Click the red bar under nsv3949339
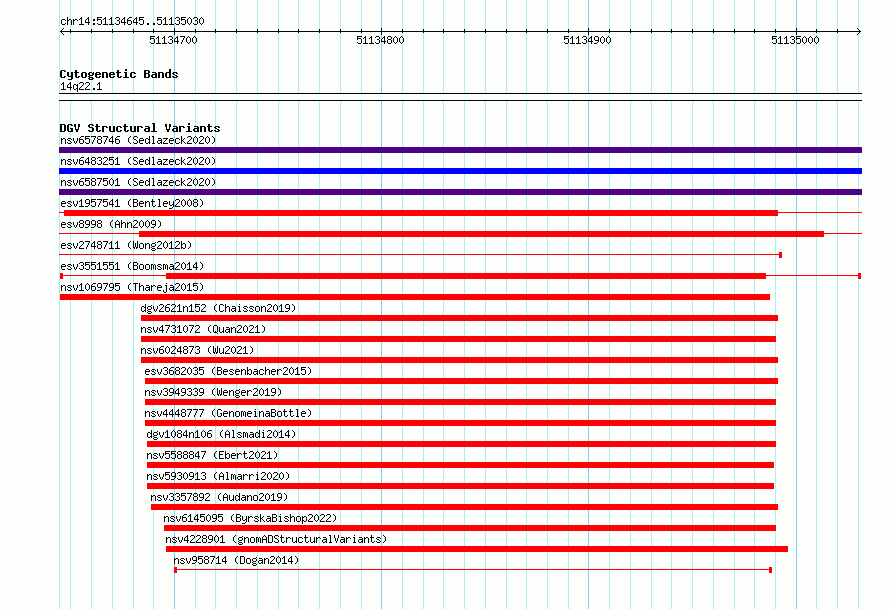 (460, 402)
